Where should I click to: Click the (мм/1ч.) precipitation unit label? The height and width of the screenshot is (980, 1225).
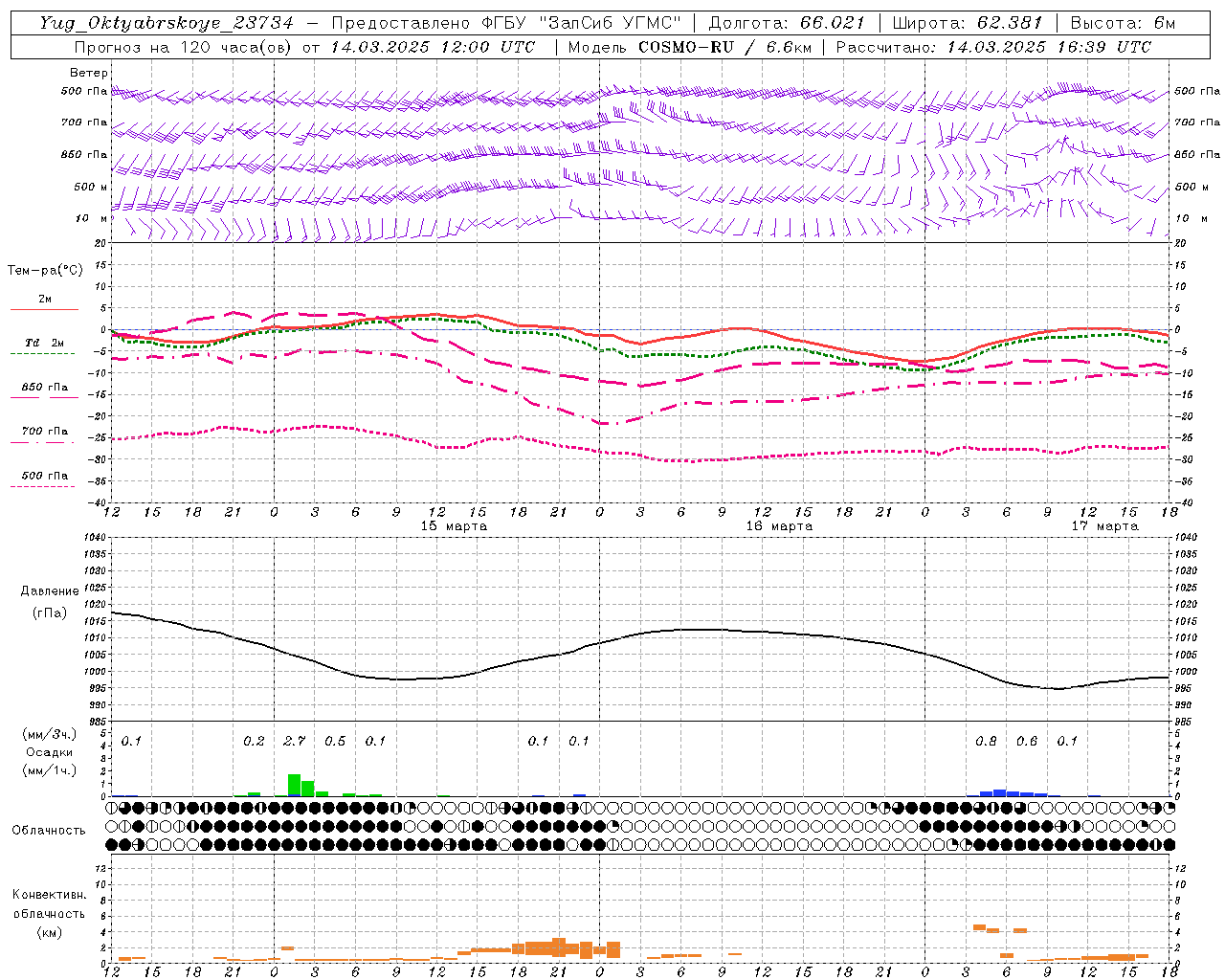tap(49, 769)
